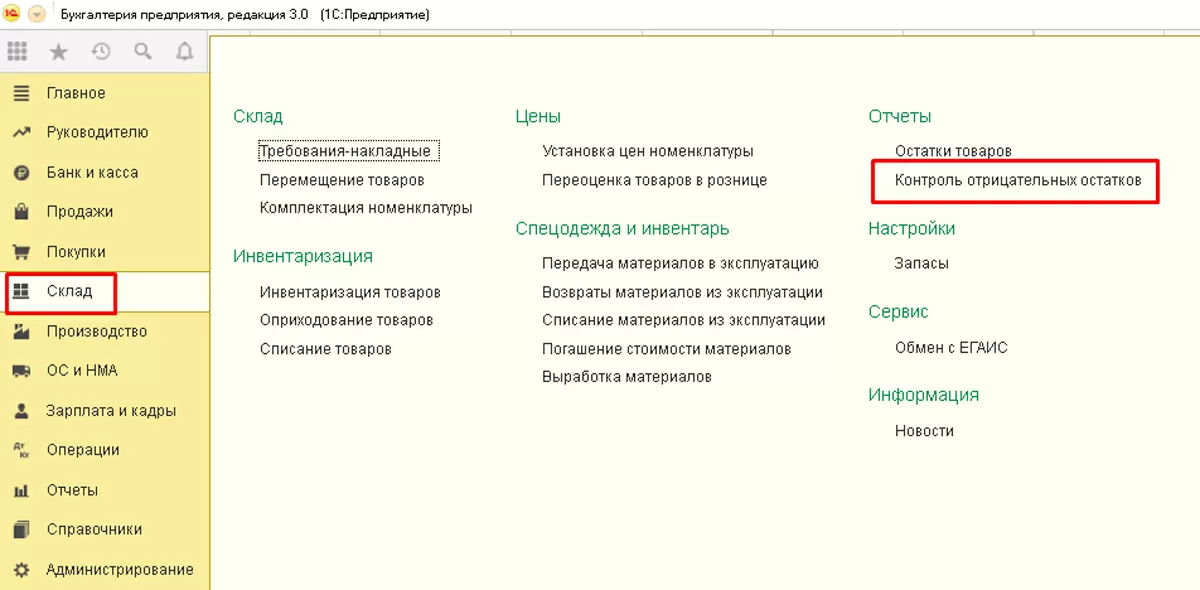The width and height of the screenshot is (1200, 590).
Task: Click the ОС и НМА truck icon
Action: 21,371
